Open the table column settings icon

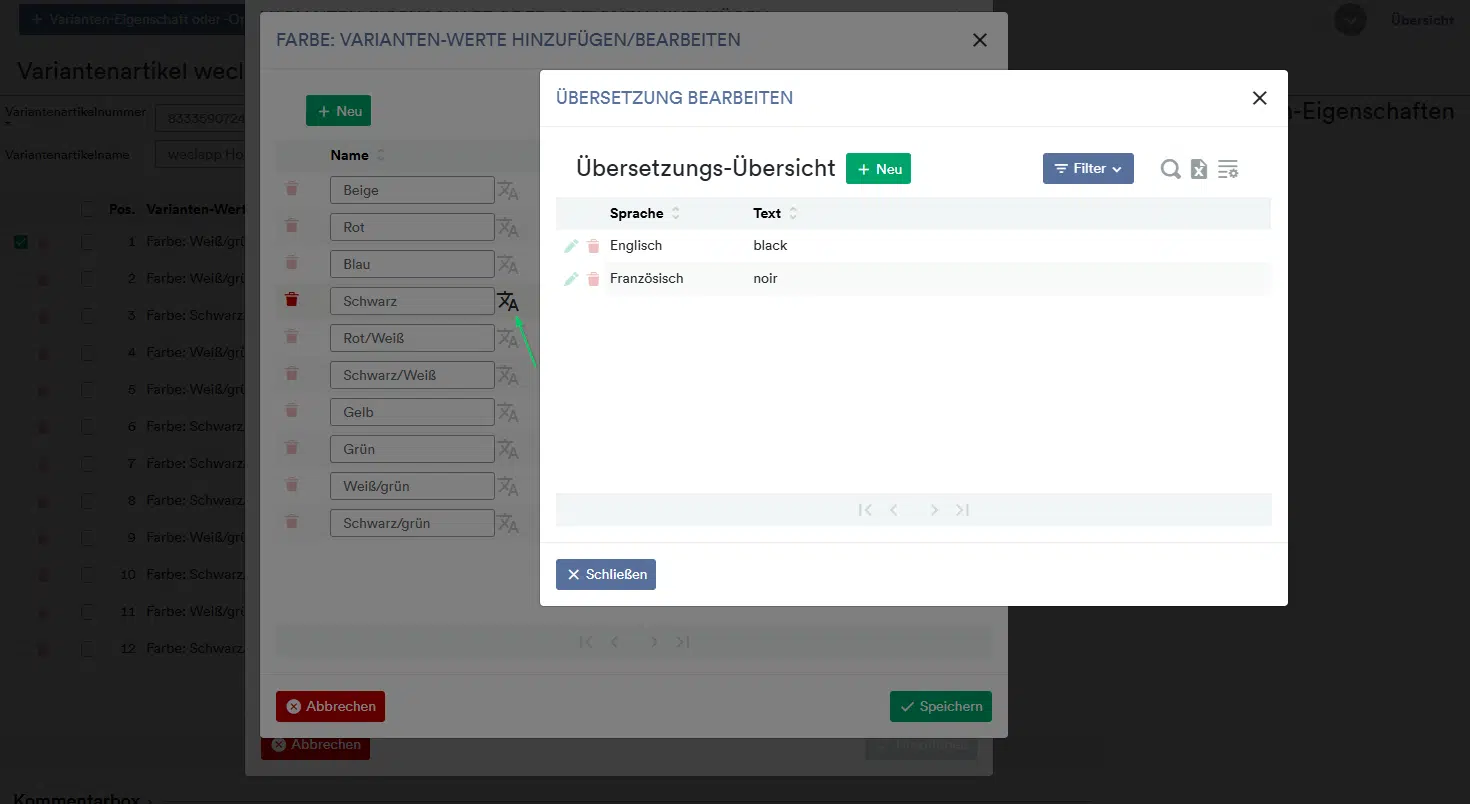pyautogui.click(x=1228, y=170)
